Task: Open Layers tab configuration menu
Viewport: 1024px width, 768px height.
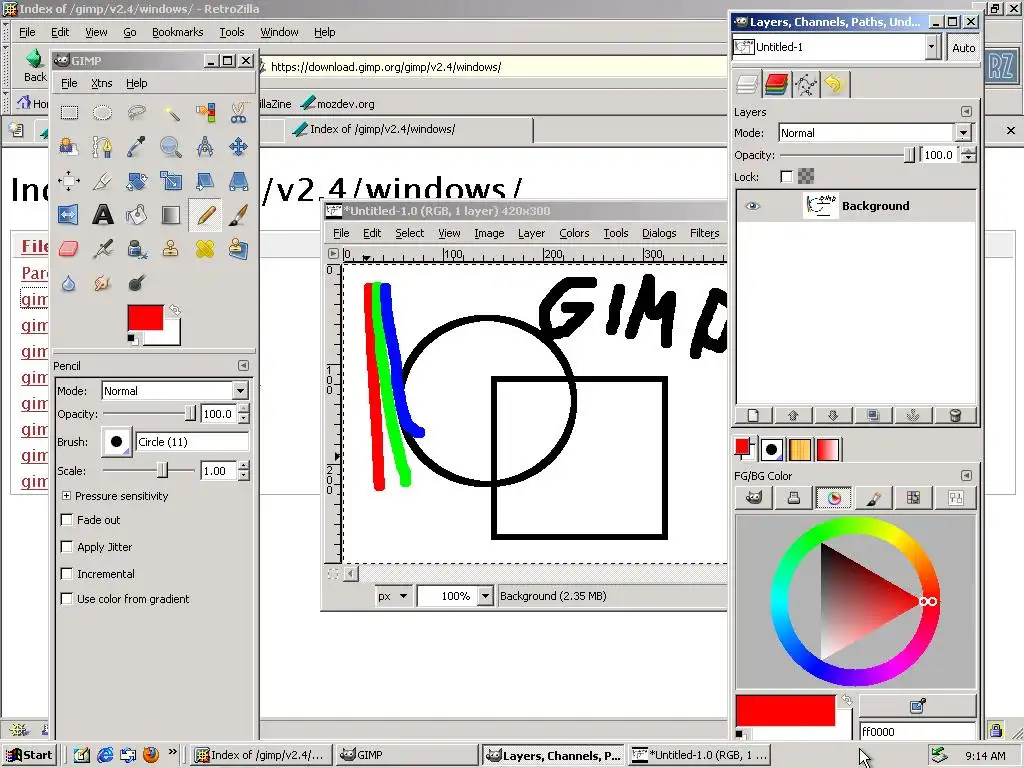Action: tap(966, 112)
